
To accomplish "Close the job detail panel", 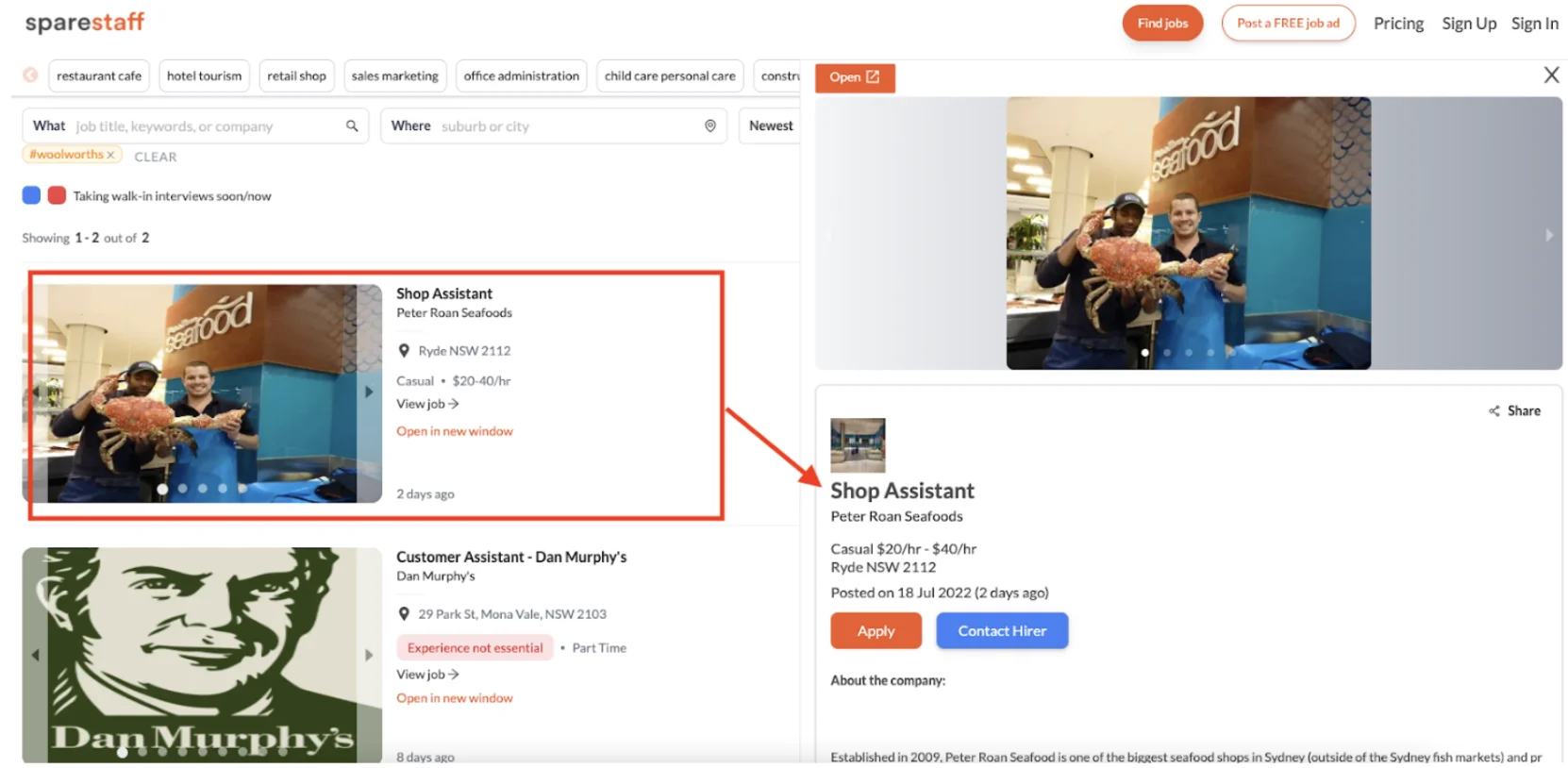I will (1551, 75).
